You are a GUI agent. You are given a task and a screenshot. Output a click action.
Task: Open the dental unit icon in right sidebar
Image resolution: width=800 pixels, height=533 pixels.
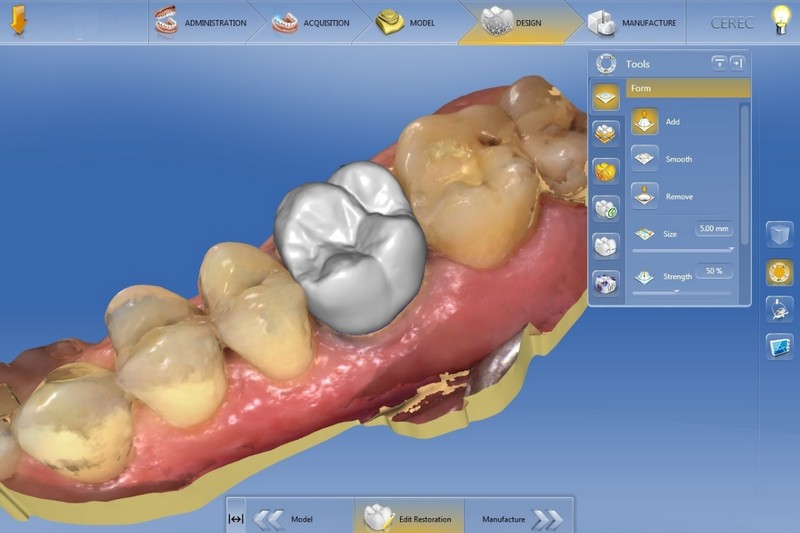click(779, 309)
